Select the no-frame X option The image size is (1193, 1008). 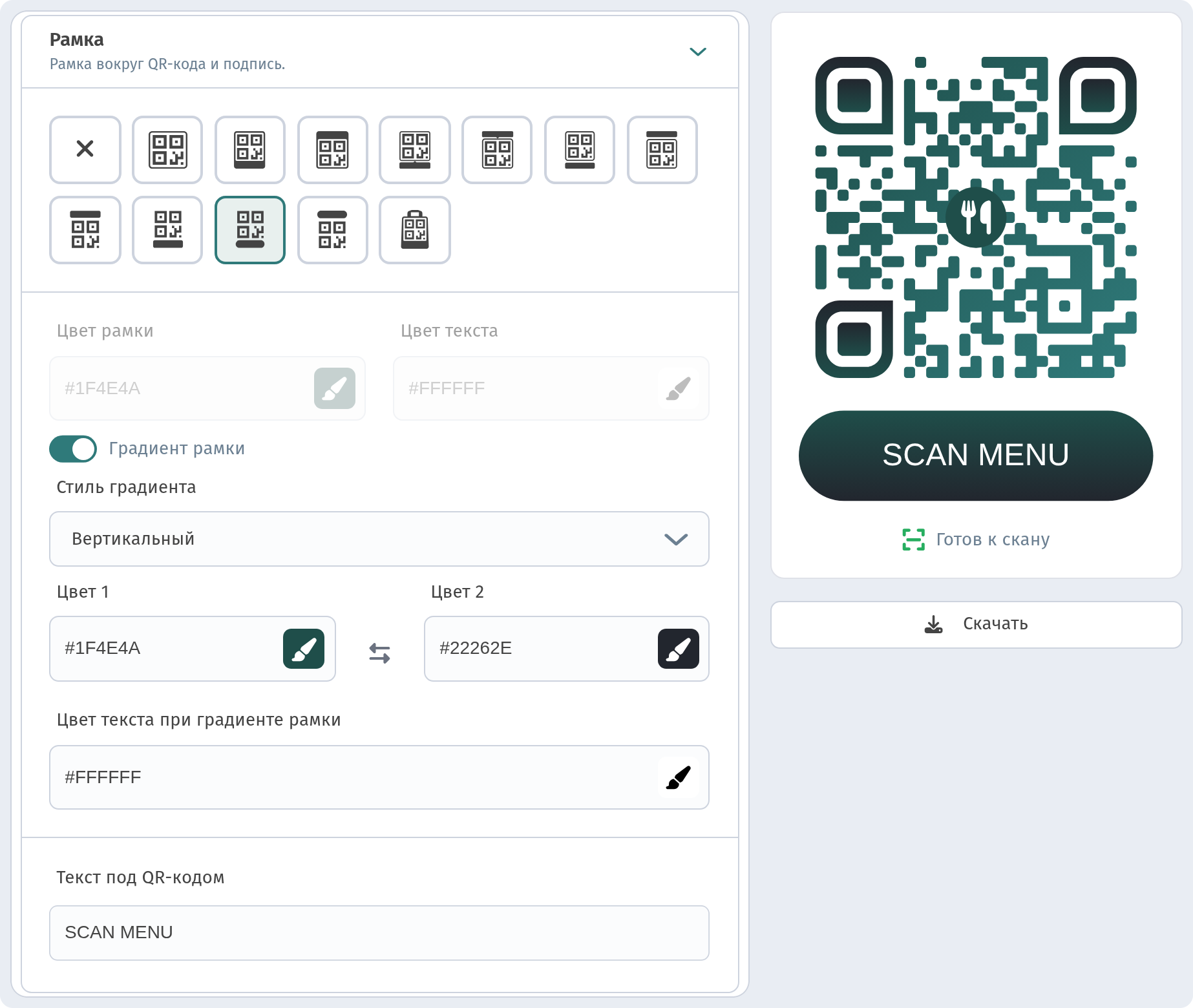85,150
